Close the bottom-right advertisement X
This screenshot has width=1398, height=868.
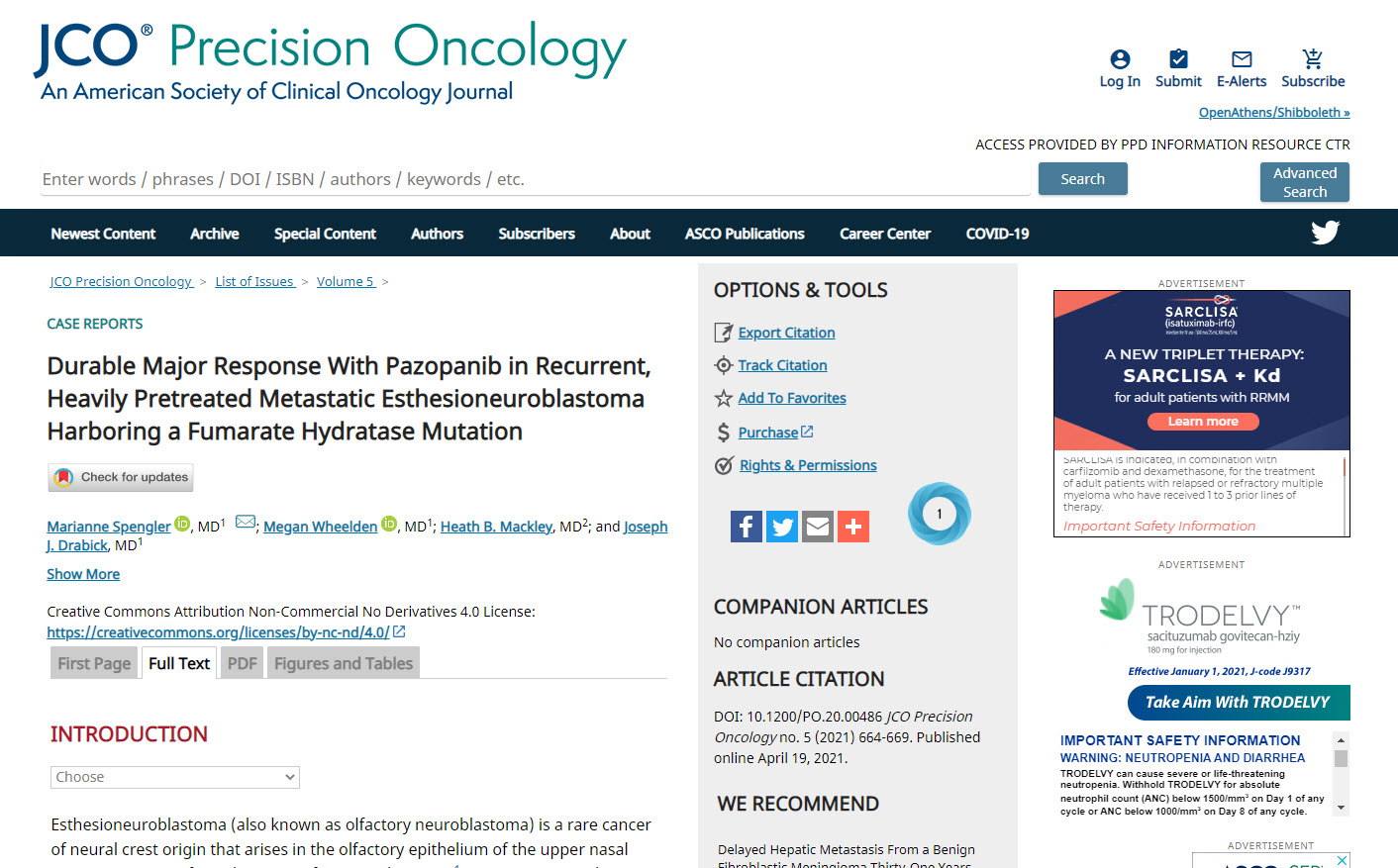[x=1342, y=860]
